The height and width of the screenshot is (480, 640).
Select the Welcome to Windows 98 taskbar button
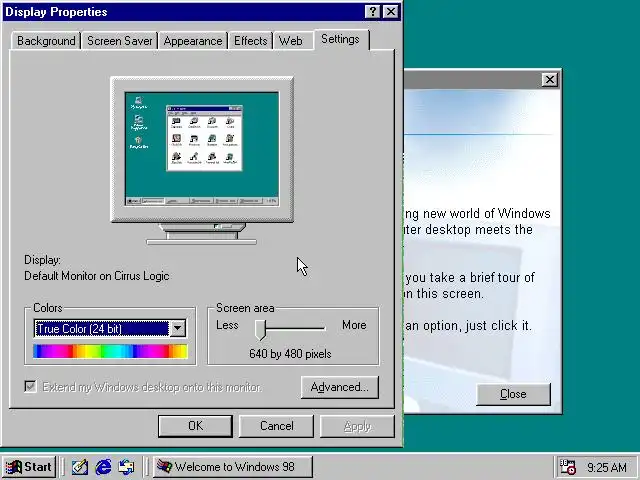click(x=233, y=467)
